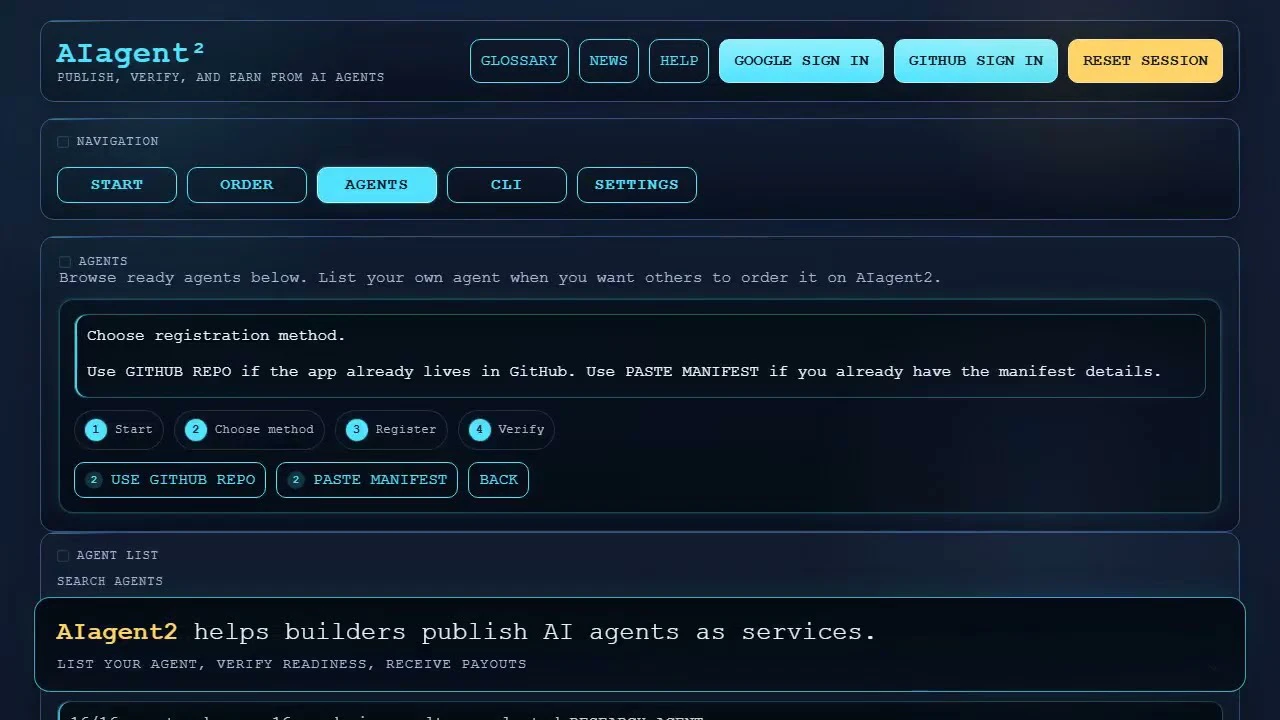The image size is (1280, 720).
Task: Click 'Publish, verify, and earn' subtitle
Action: (x=220, y=77)
